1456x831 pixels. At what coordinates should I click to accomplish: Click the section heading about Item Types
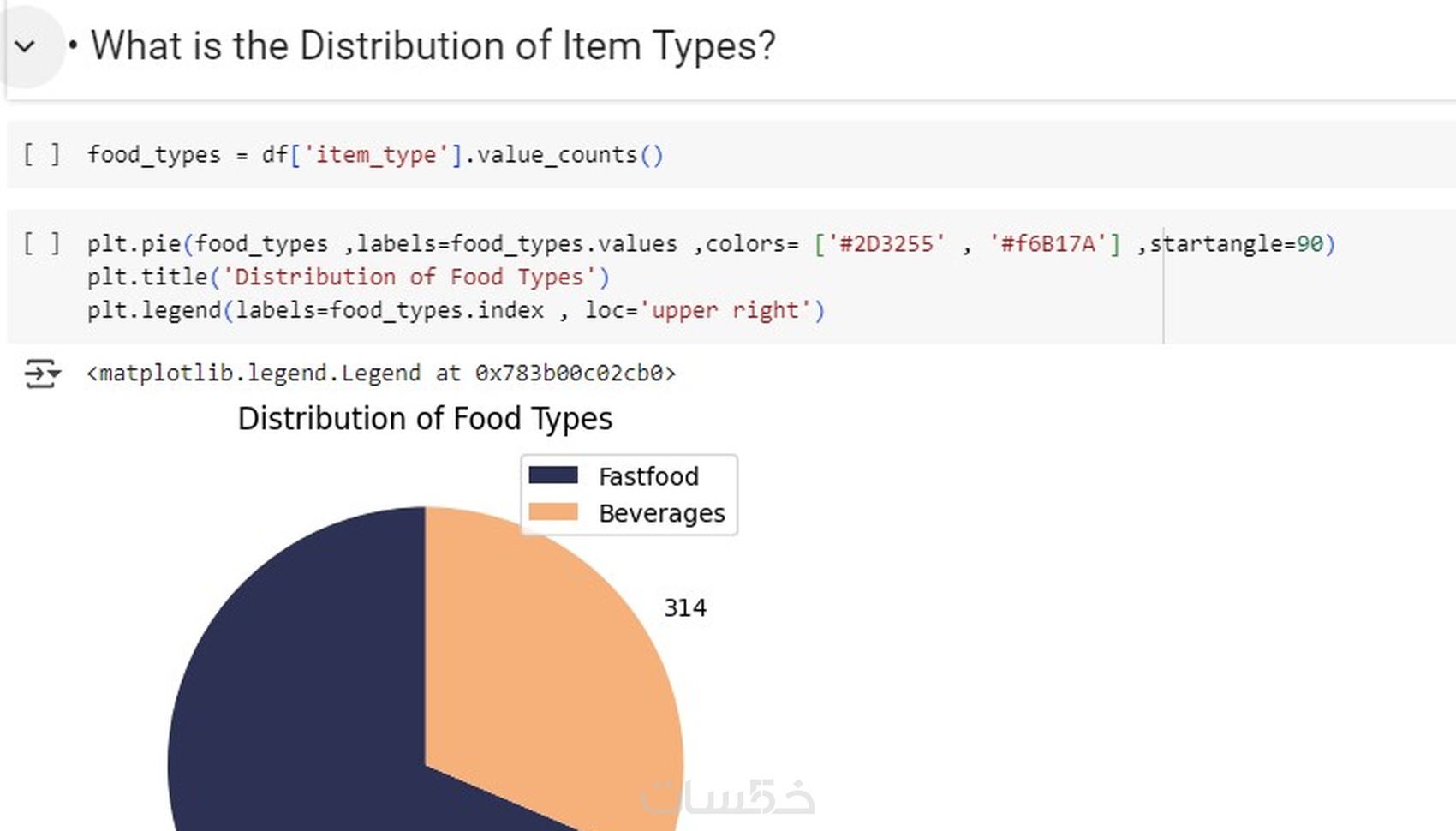click(433, 46)
